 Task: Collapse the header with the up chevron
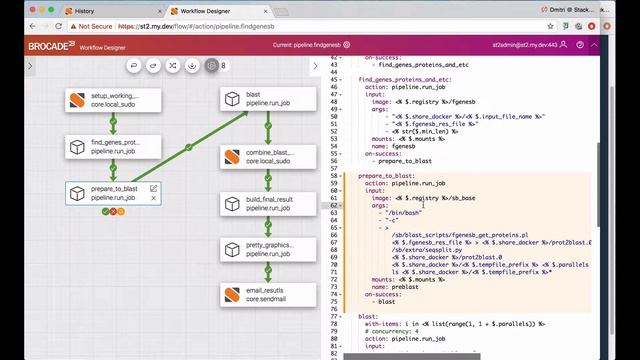594,45
